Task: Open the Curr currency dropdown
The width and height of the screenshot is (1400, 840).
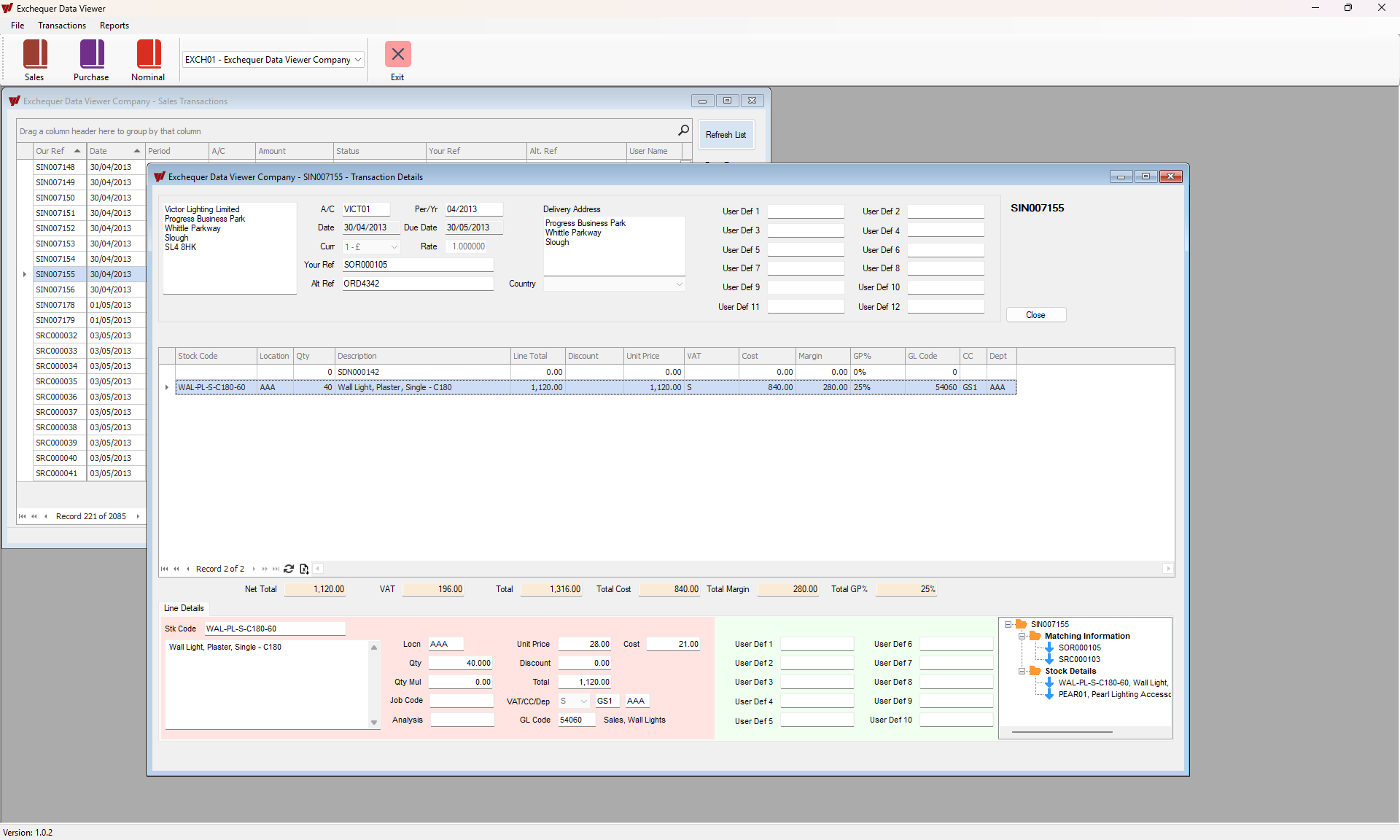Action: [394, 246]
